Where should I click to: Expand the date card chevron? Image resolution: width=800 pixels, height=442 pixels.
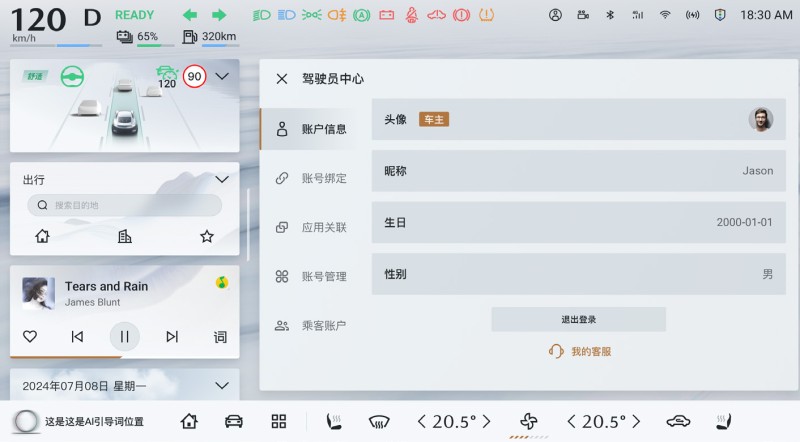tap(222, 385)
